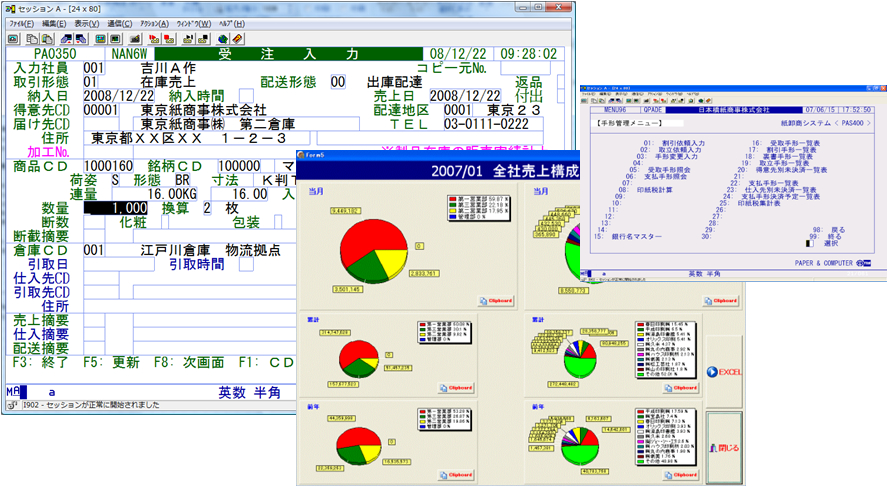Image resolution: width=888 pixels, height=487 pixels.
Task: Click the copy icon in Session A toolbar
Action: point(32,39)
